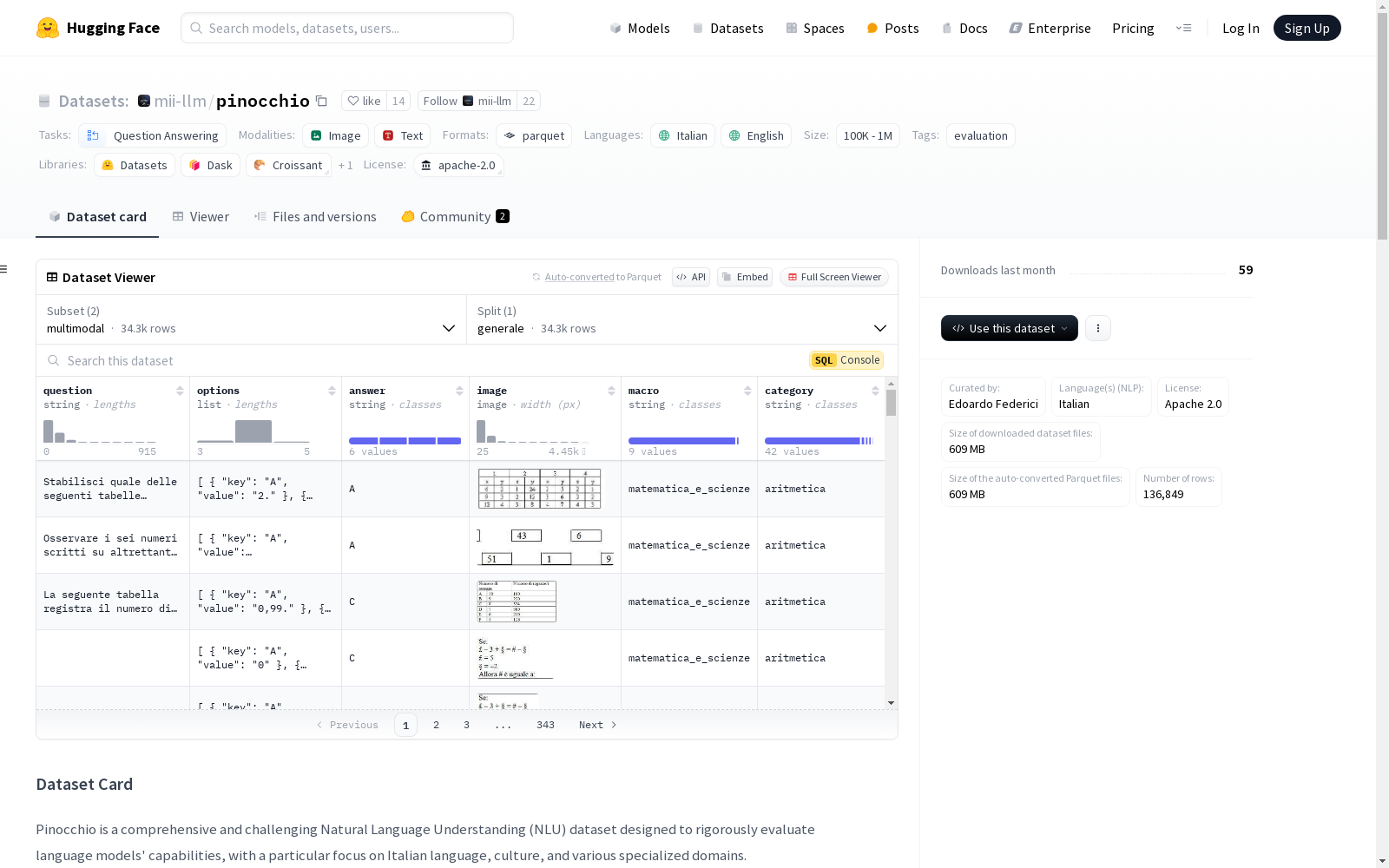Sort the options column
This screenshot has height=868, width=1389.
point(332,391)
